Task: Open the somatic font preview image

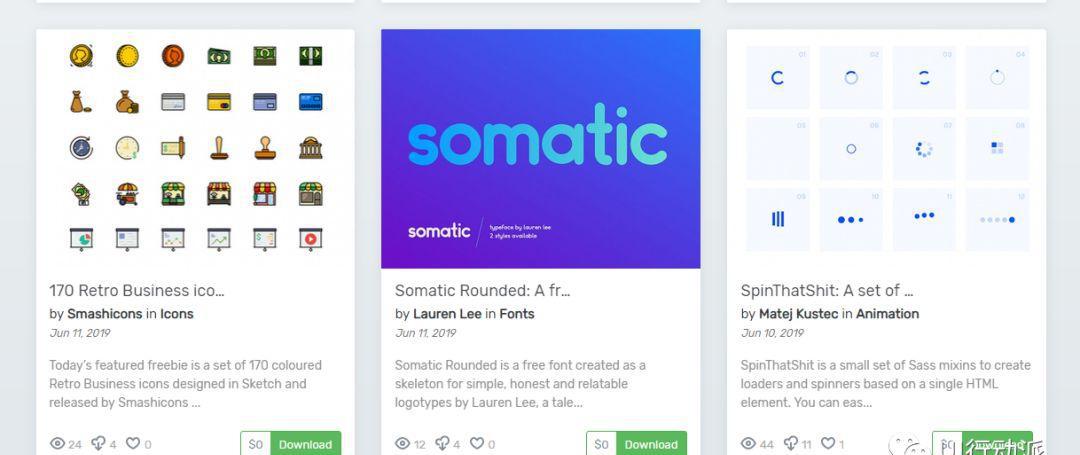Action: pyautogui.click(x=541, y=149)
